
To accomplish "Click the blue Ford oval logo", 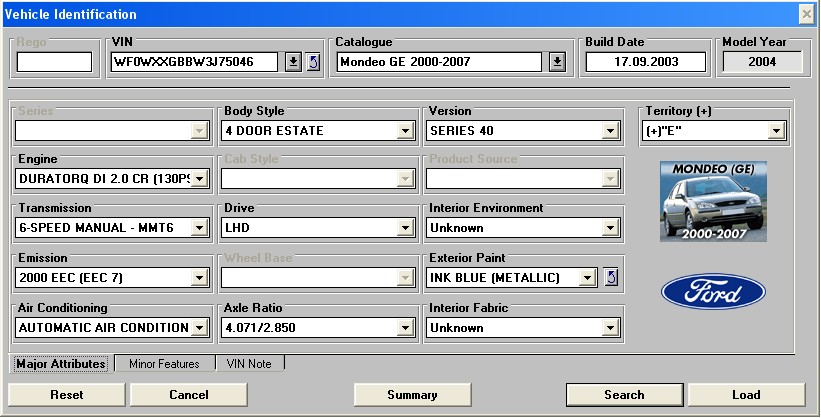I will point(713,292).
